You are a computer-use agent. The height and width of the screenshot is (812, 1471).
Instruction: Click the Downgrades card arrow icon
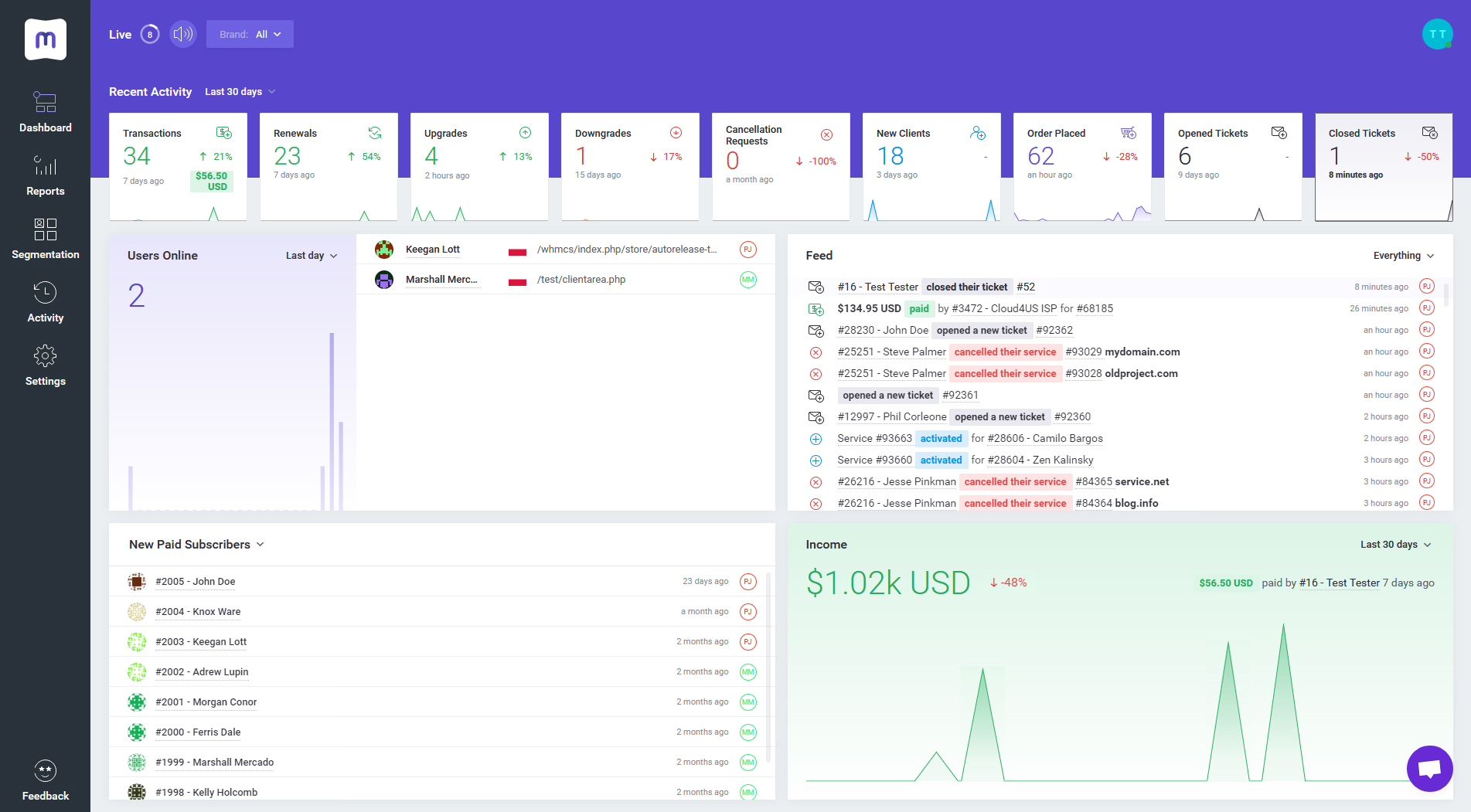click(676, 133)
